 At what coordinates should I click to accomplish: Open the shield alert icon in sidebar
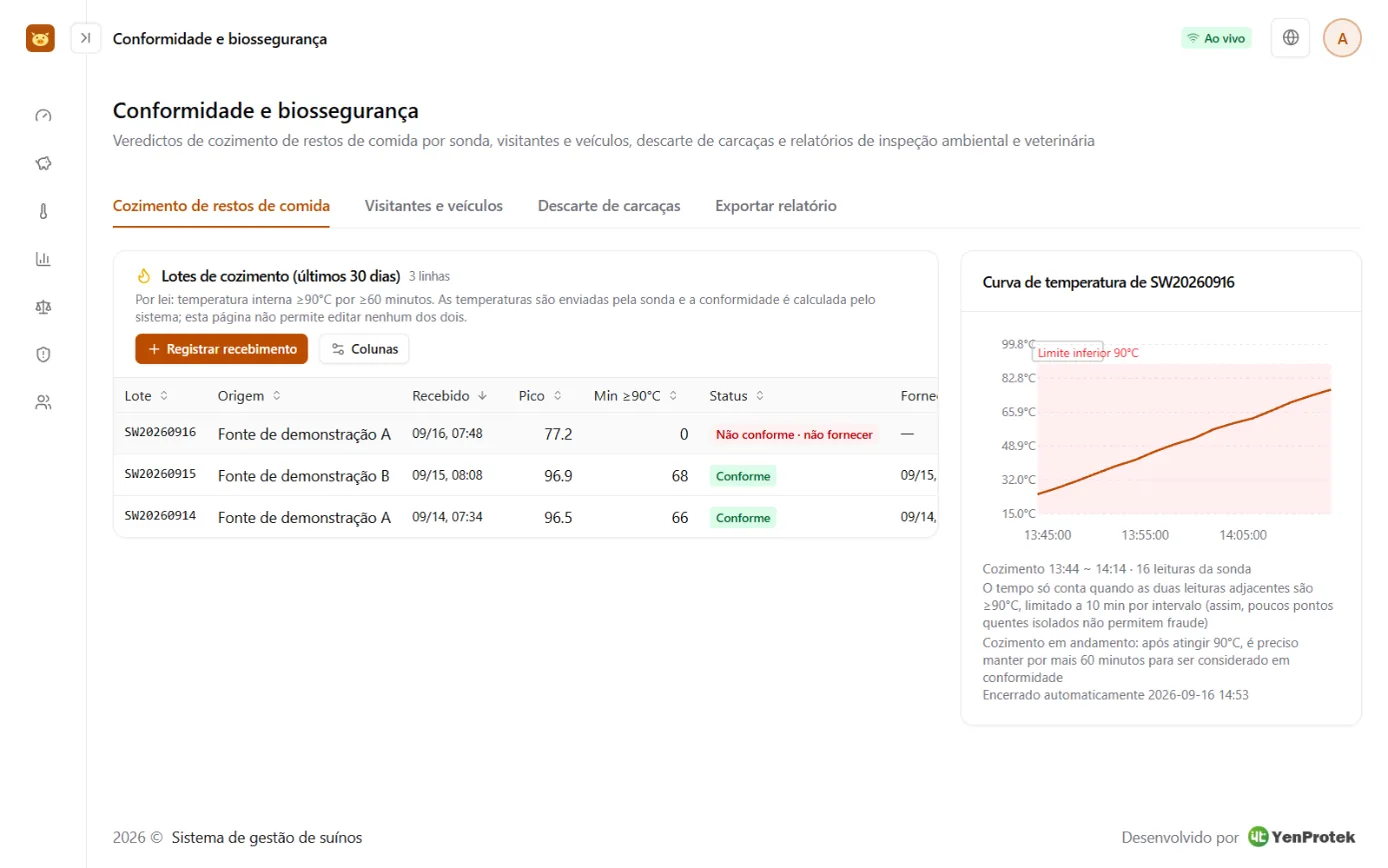tap(43, 354)
